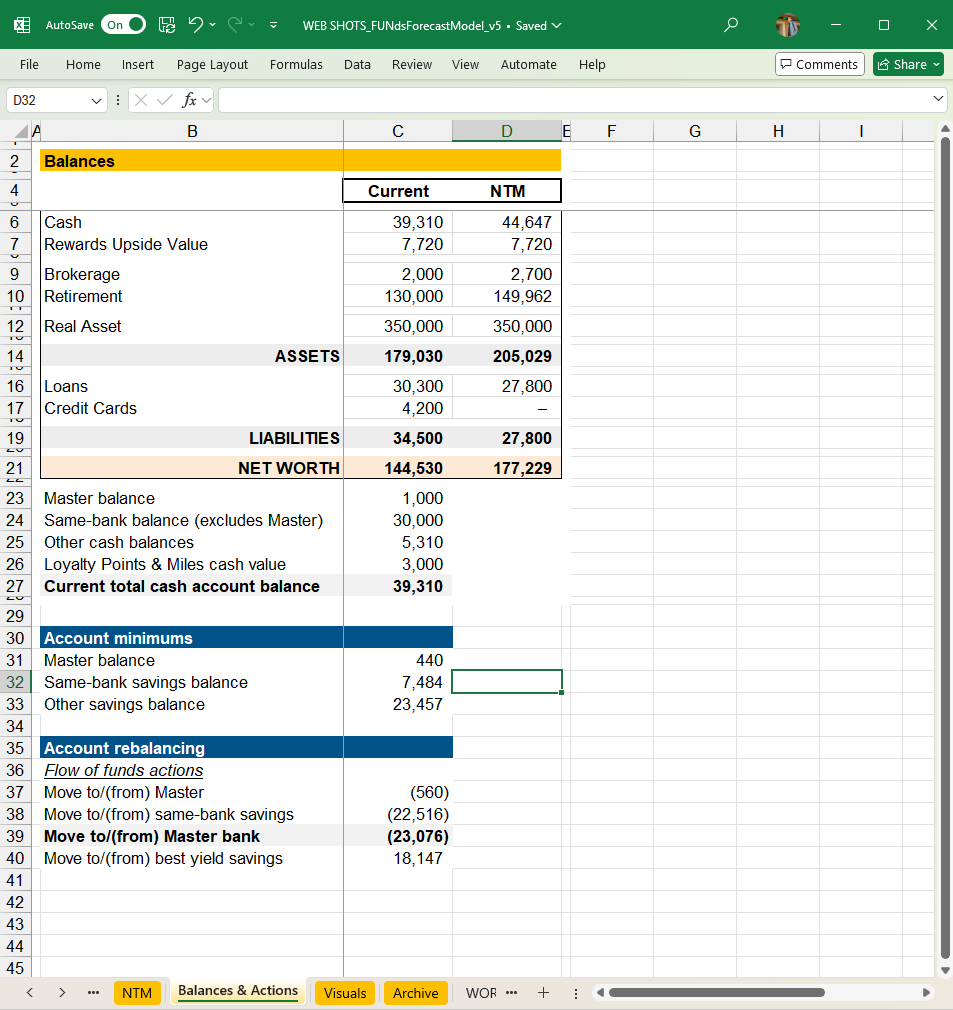Select column G header
The image size is (953, 1010).
point(695,131)
